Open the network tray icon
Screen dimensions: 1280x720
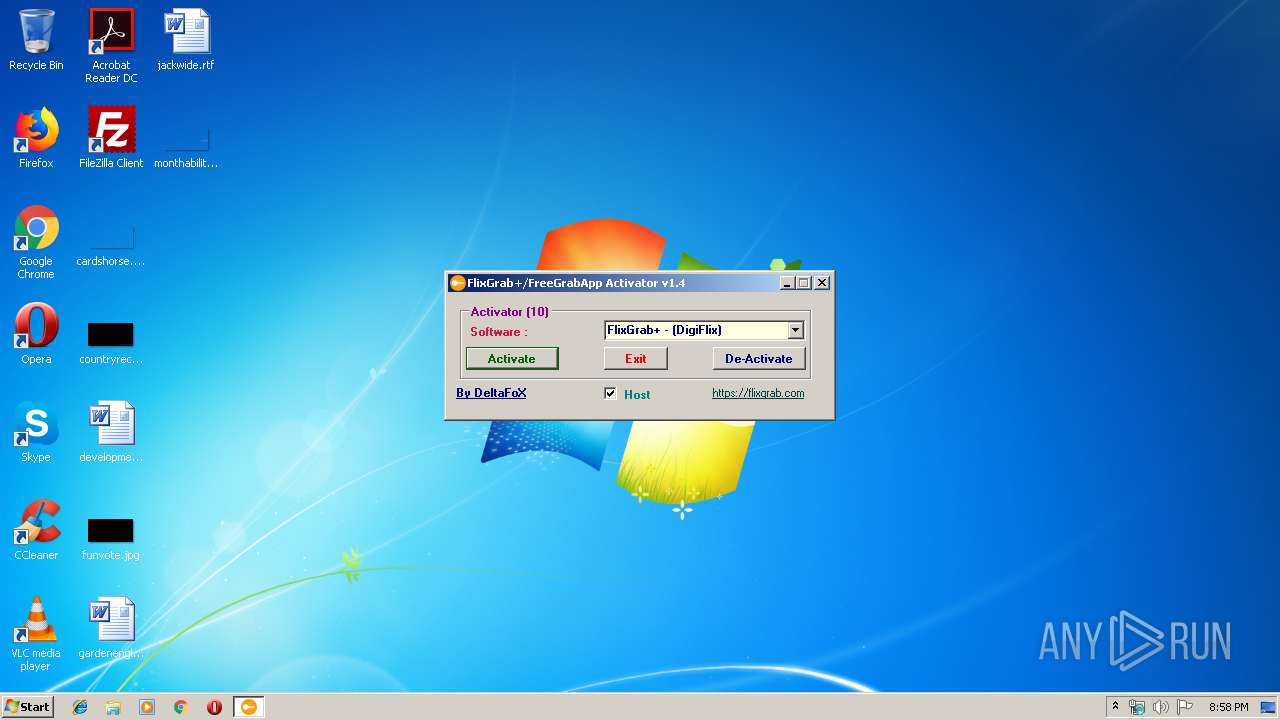coord(1137,707)
